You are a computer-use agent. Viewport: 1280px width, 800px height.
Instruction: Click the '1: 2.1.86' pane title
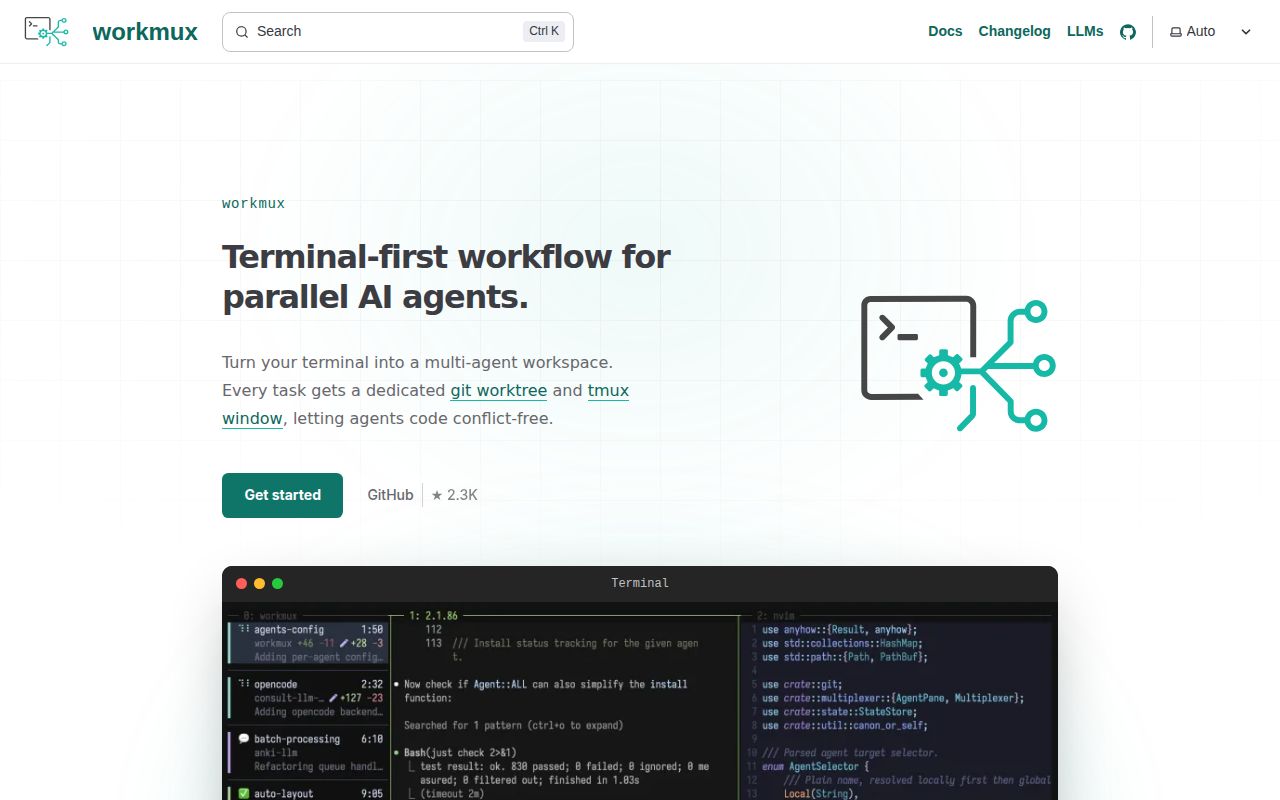pos(433,616)
